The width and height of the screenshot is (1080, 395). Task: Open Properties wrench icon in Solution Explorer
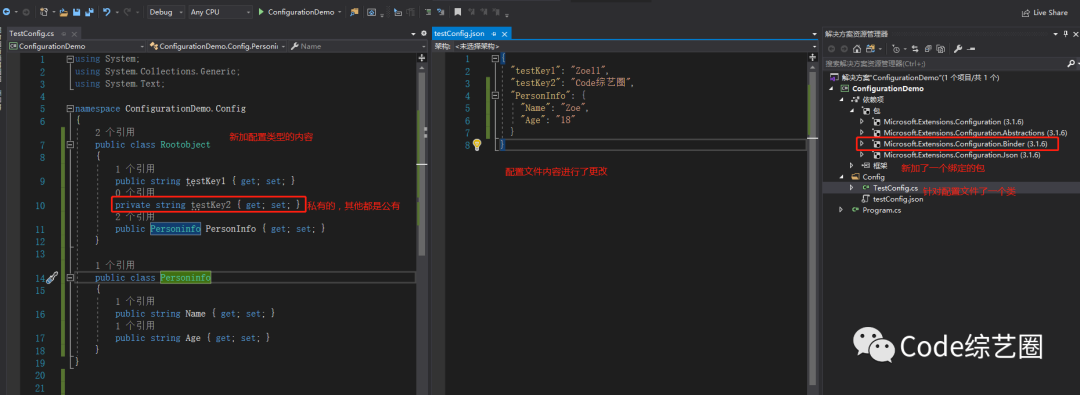pyautogui.click(x=958, y=49)
